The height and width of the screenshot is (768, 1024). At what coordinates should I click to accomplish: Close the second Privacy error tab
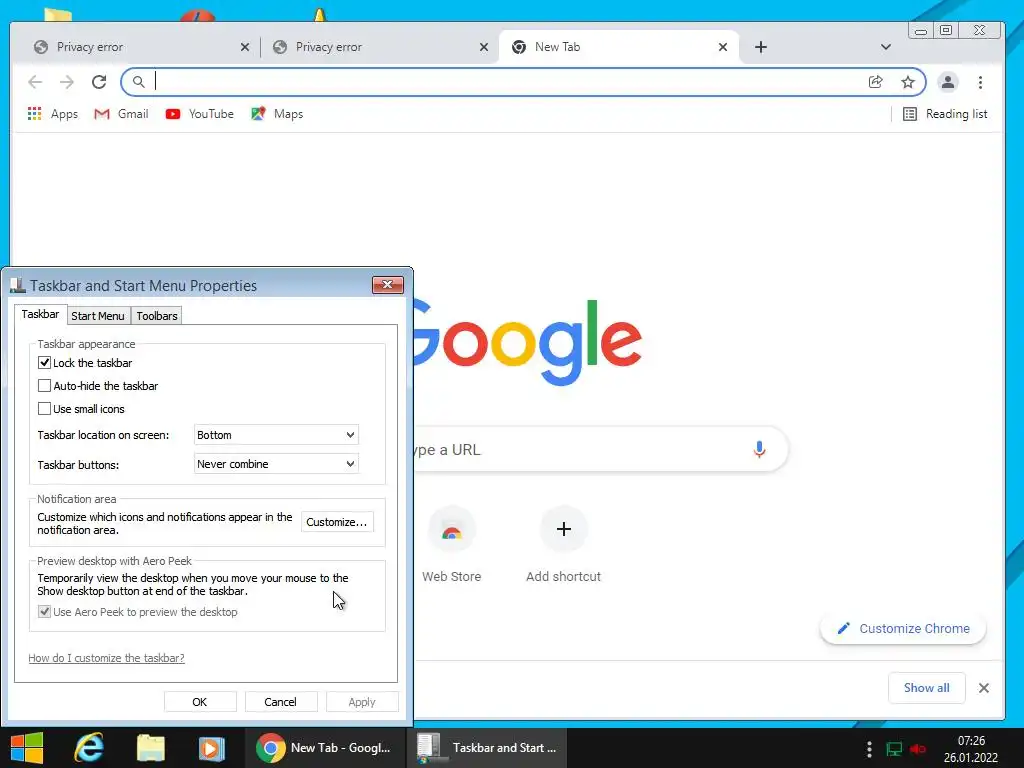[484, 47]
